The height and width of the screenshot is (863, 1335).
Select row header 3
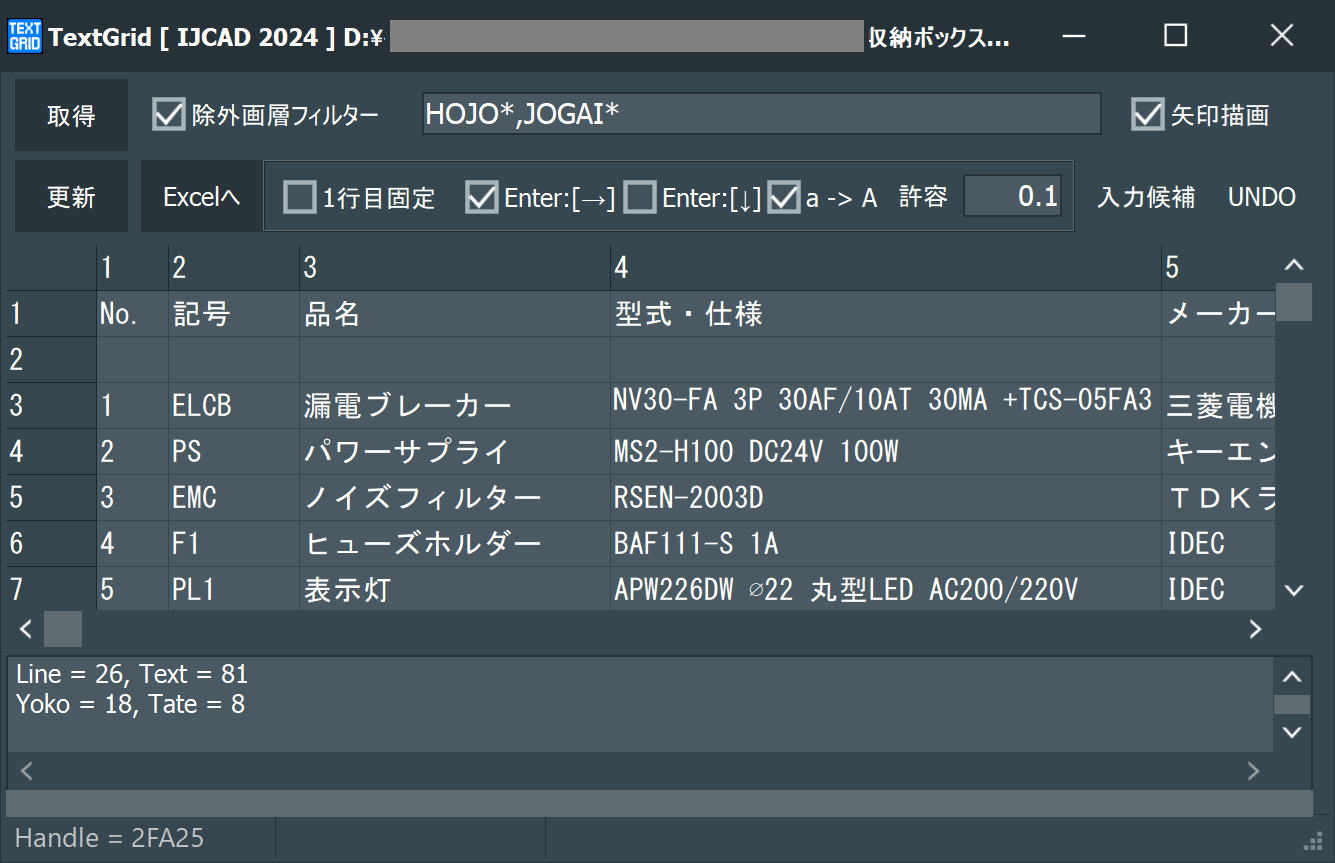tap(51, 406)
